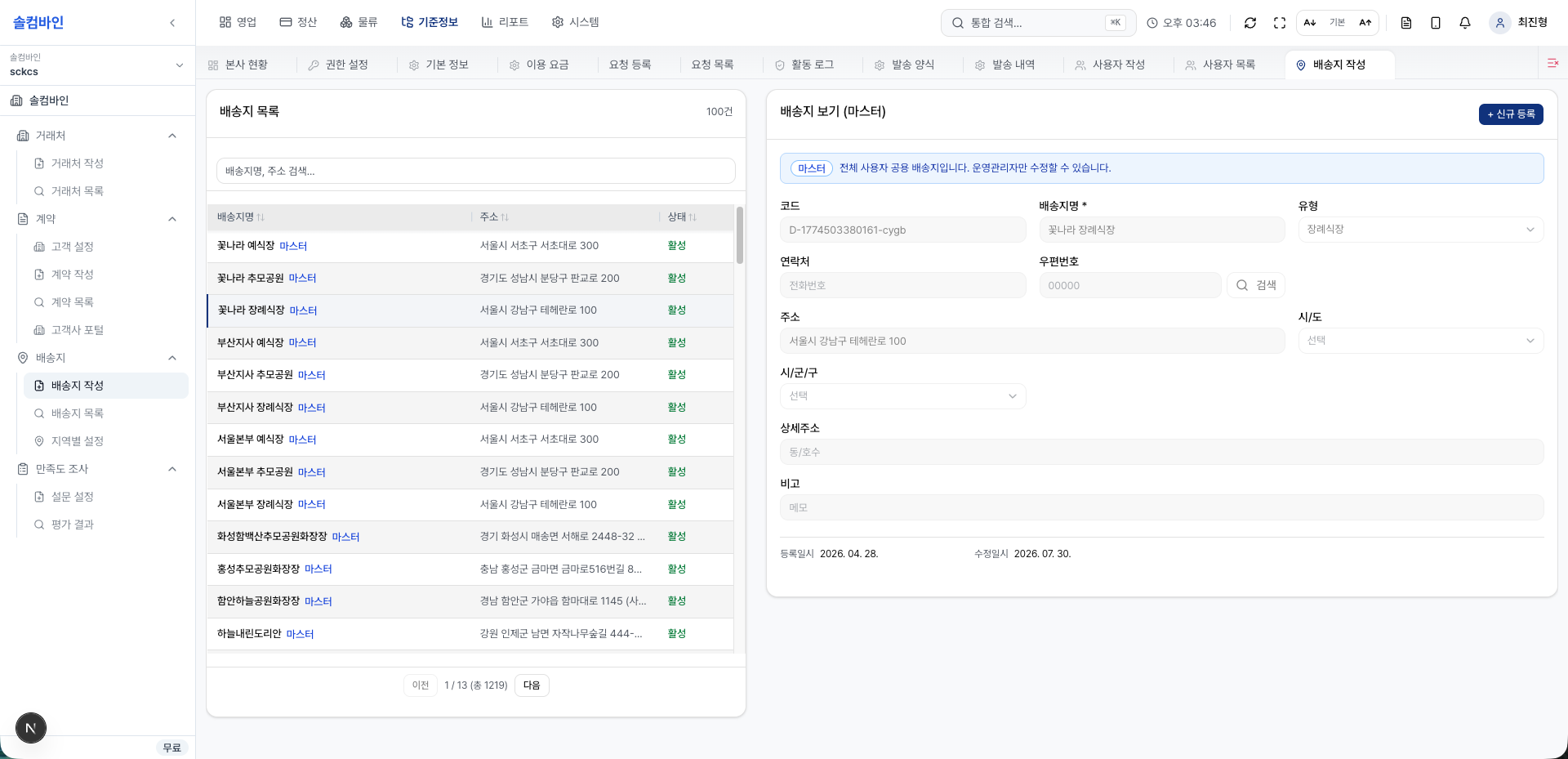The image size is (1568, 759).
Task: Open the 솔컴바인 company item in sidebar
Action: point(97,100)
